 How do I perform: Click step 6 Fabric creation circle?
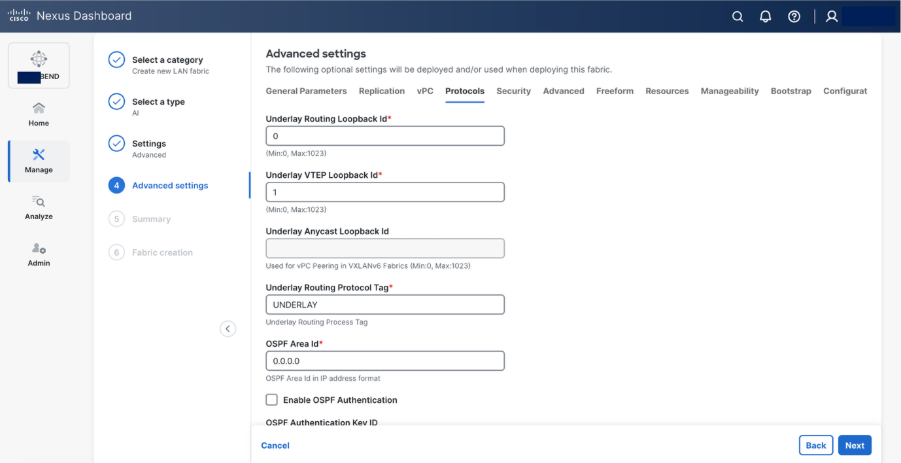tap(117, 252)
